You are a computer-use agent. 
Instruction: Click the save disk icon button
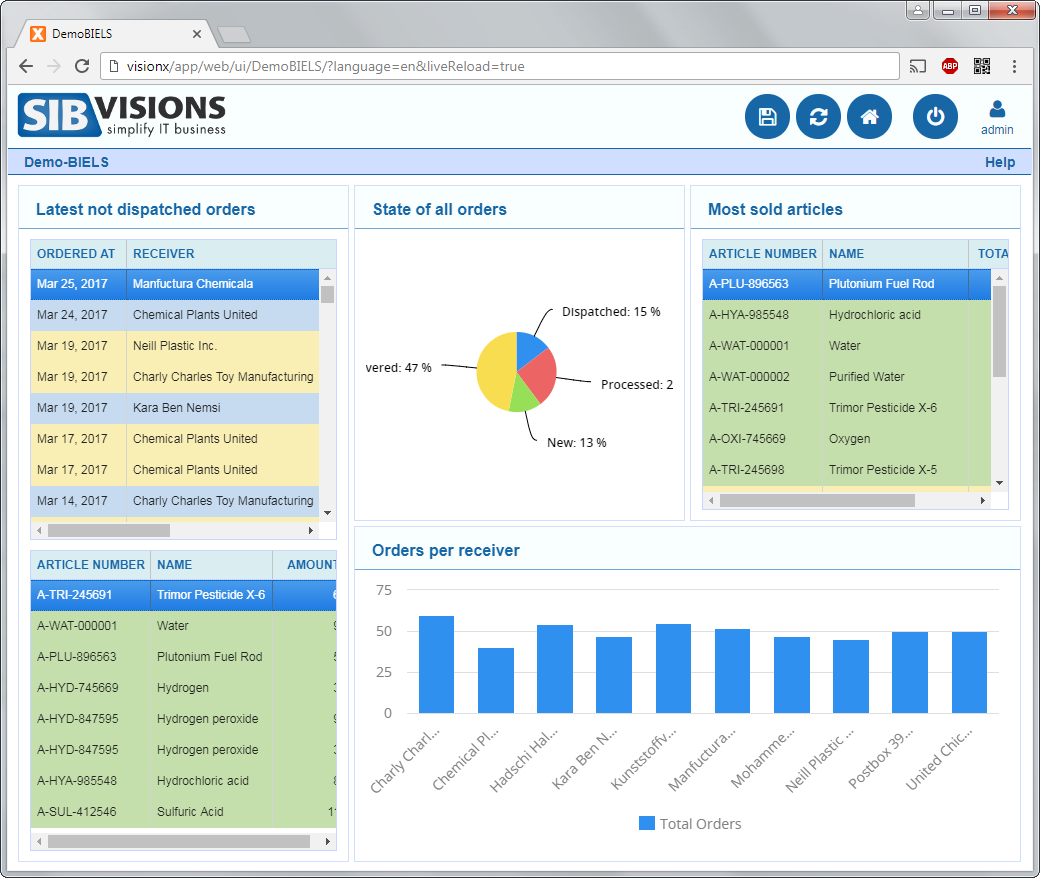click(767, 117)
